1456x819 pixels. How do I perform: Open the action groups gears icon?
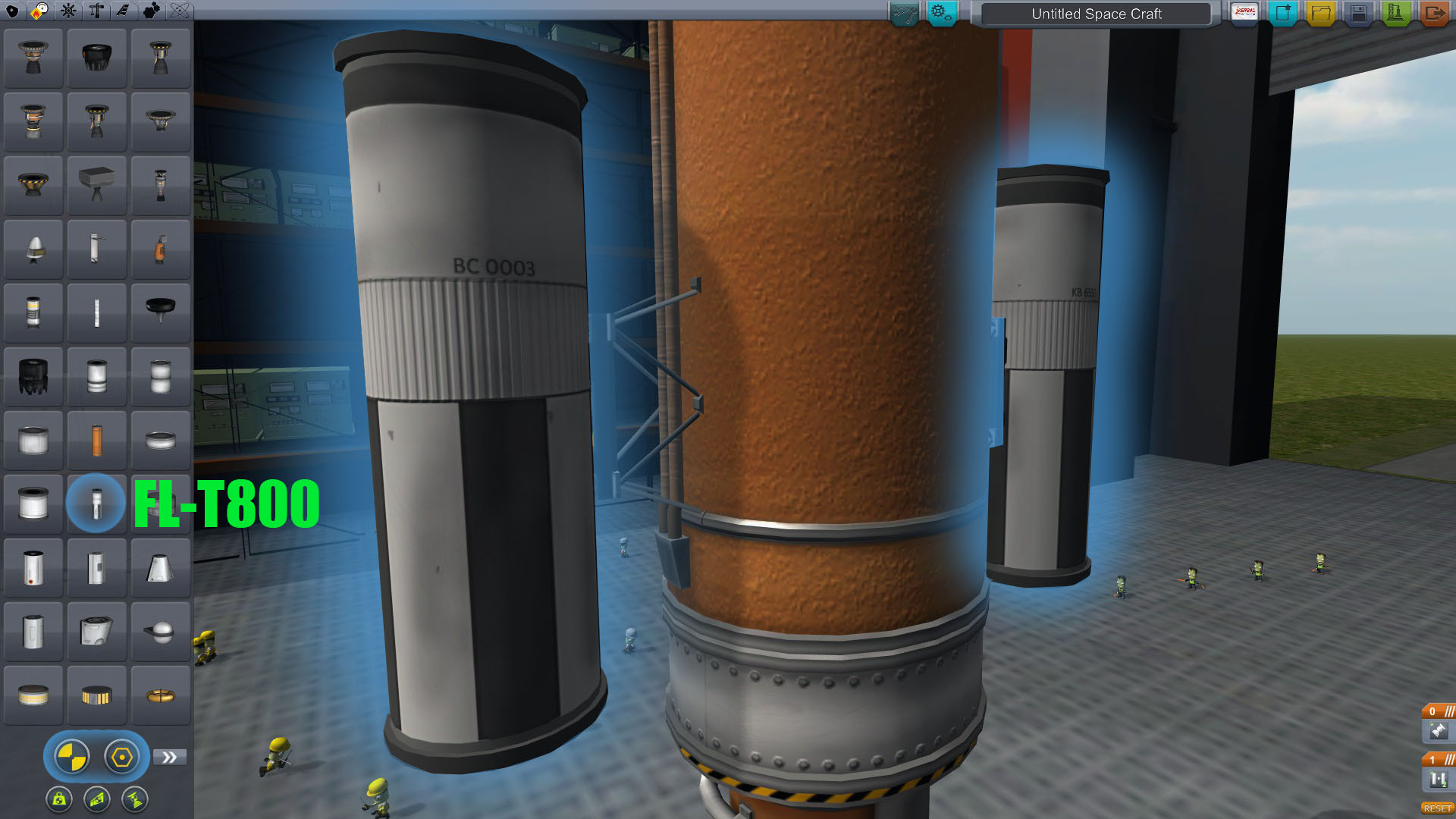coord(941,13)
